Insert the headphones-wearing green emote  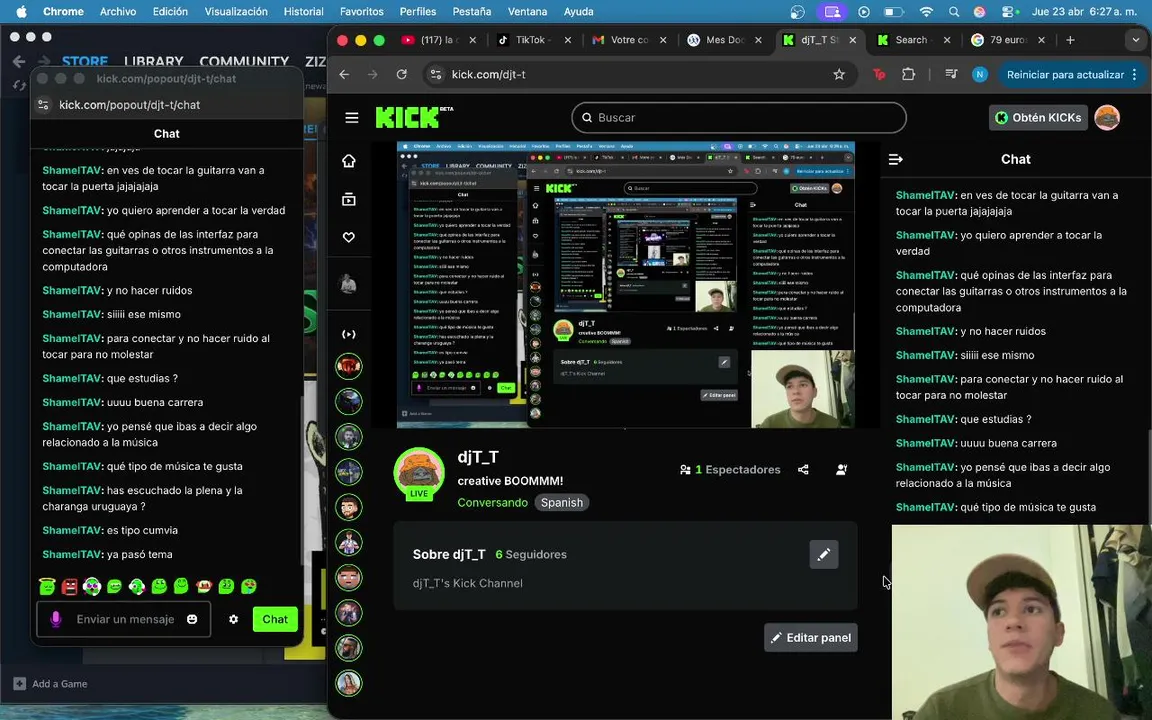(x=137, y=586)
